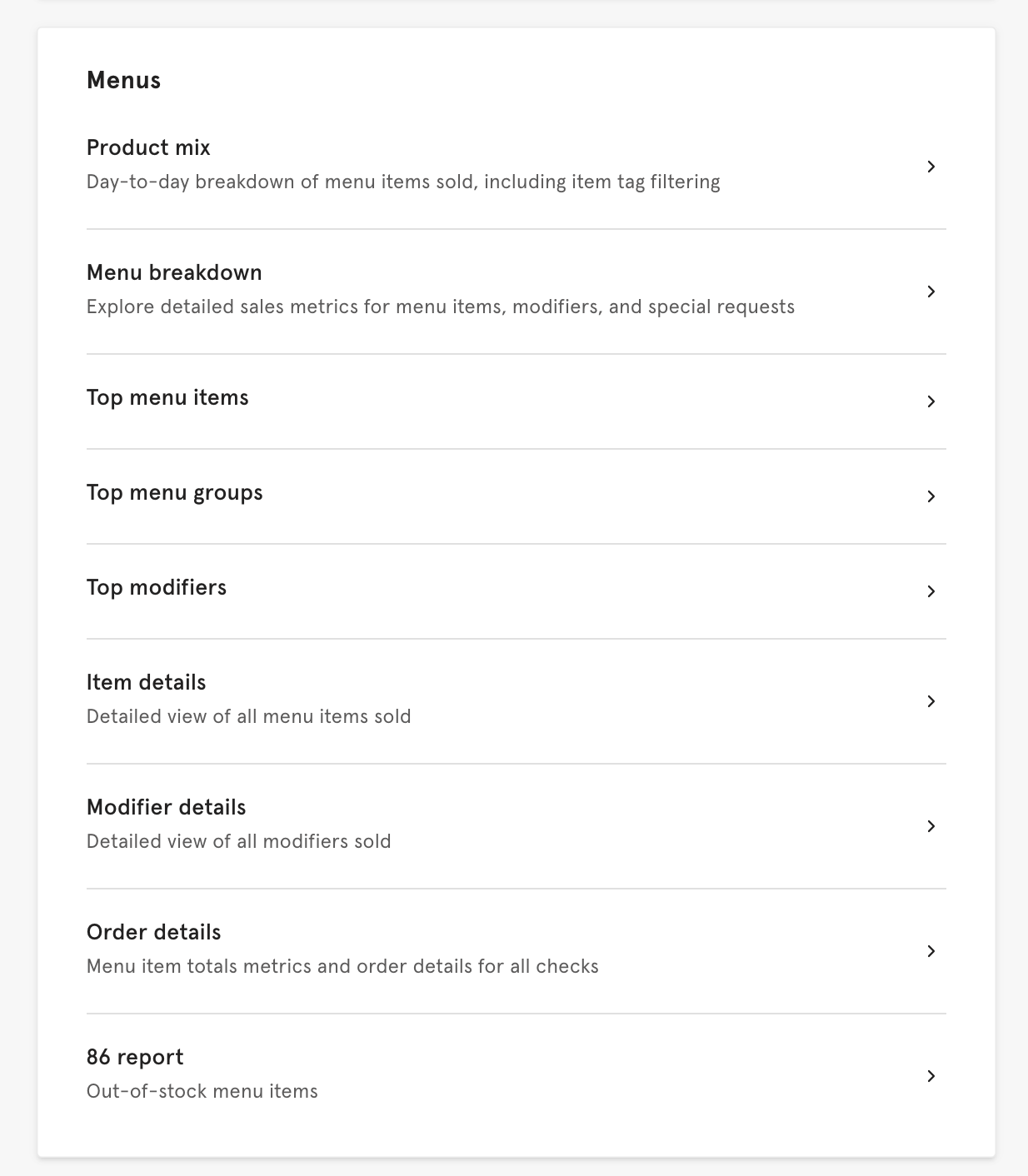Open the Item details report
The image size is (1028, 1176).
click(146, 682)
